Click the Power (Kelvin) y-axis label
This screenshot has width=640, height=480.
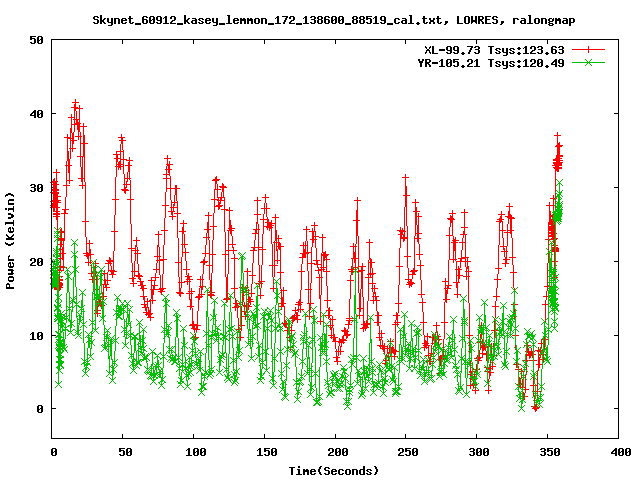[x=10, y=241]
